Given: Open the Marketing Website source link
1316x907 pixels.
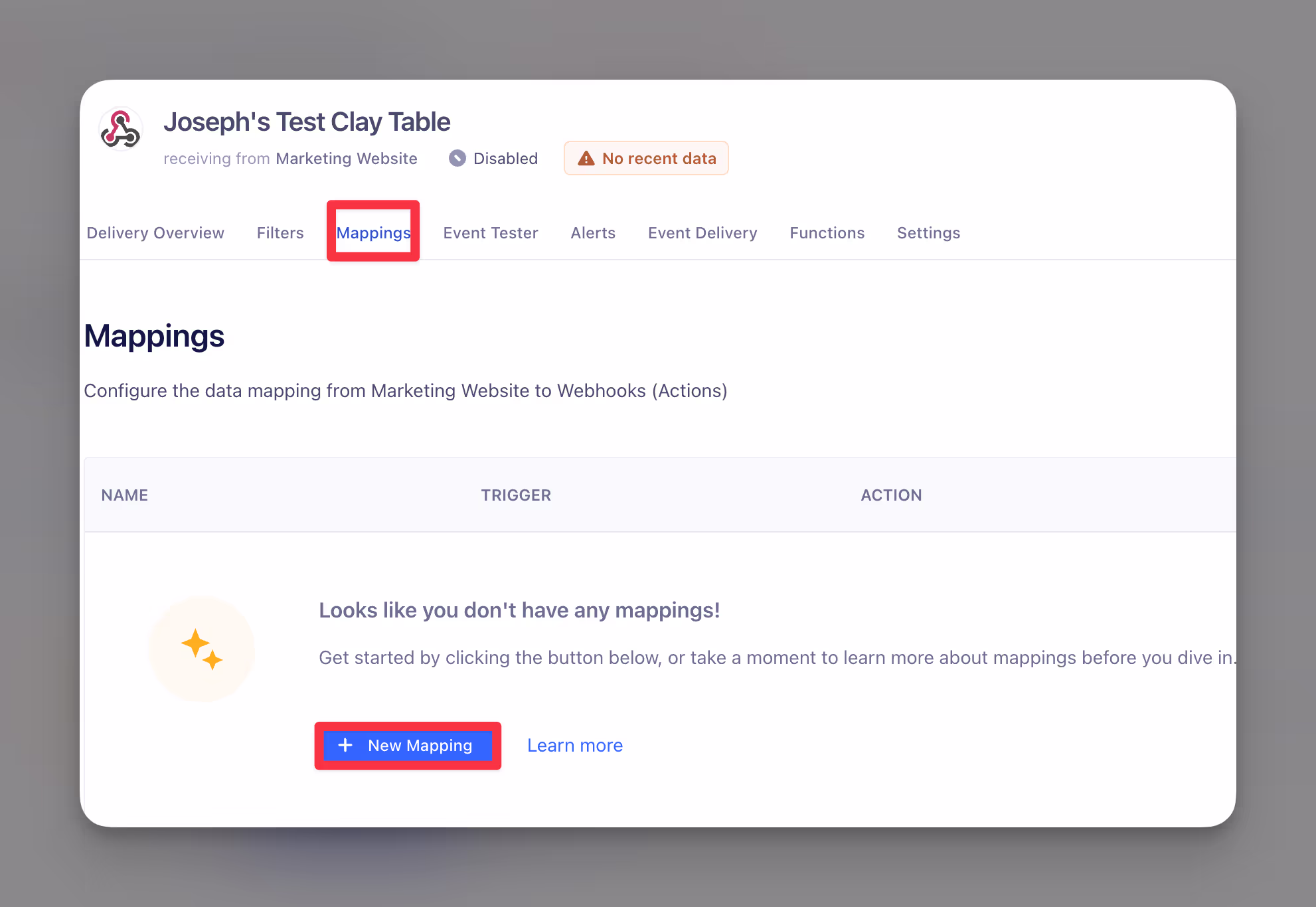Looking at the screenshot, I should 347,159.
